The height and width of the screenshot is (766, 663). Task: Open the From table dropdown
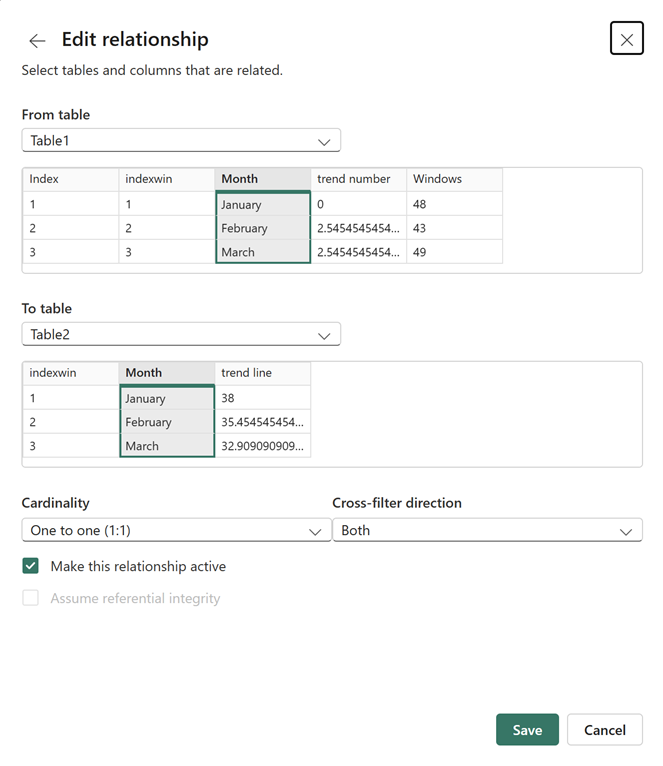181,141
